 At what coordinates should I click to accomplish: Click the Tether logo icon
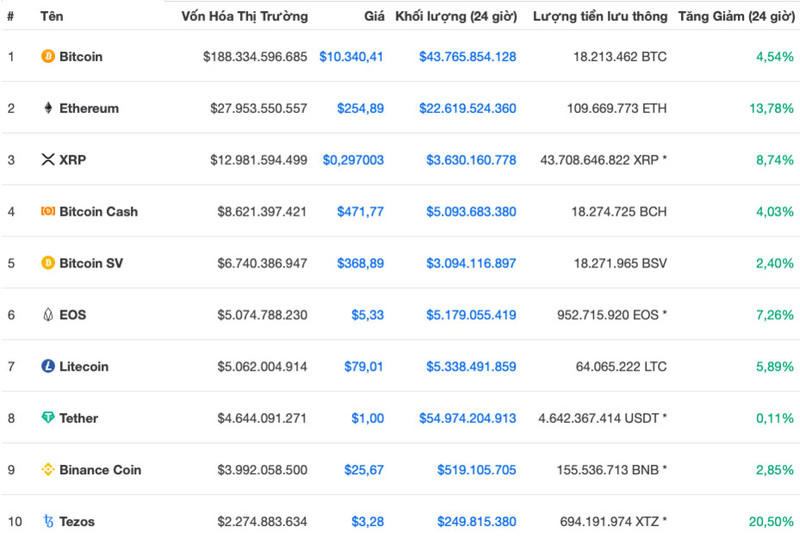48,418
